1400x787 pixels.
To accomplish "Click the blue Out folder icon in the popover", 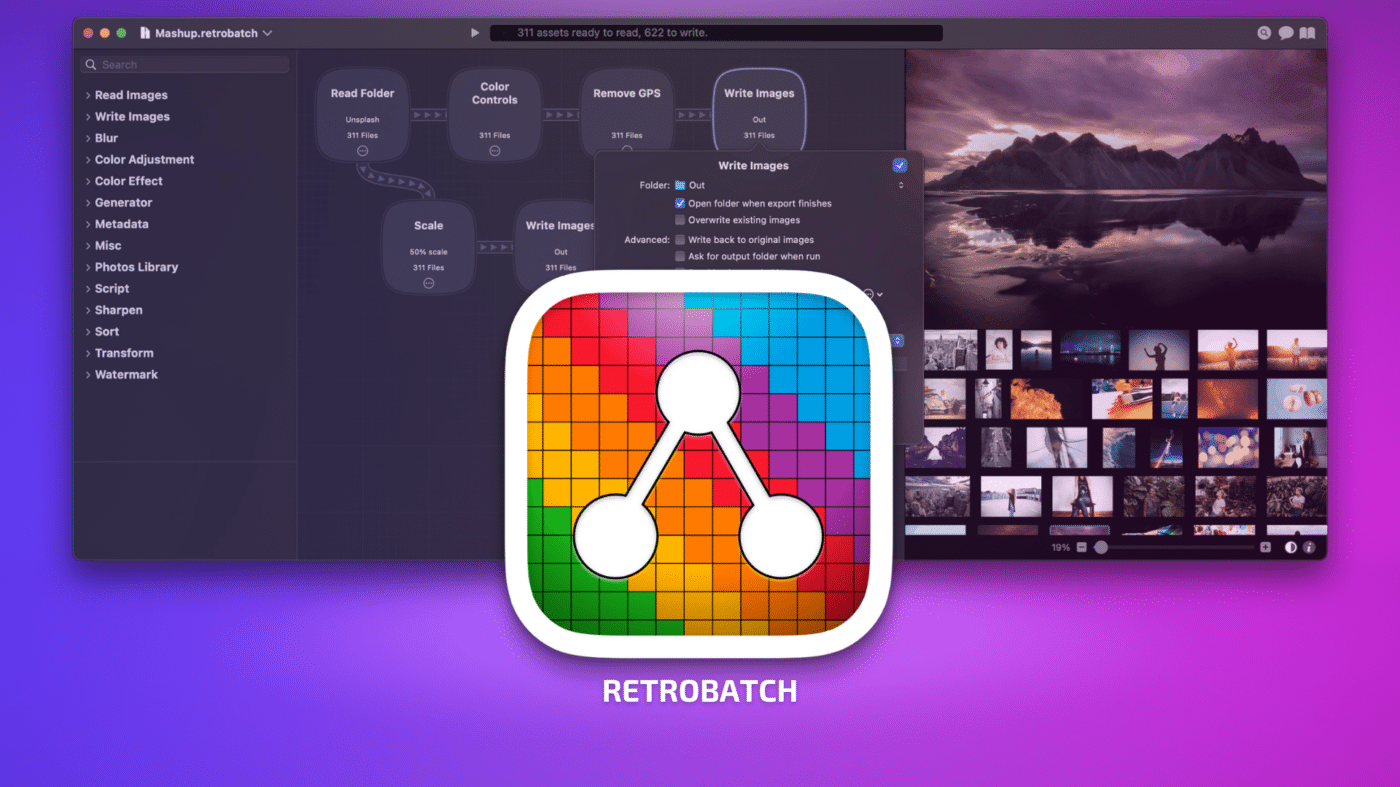I will (x=681, y=184).
